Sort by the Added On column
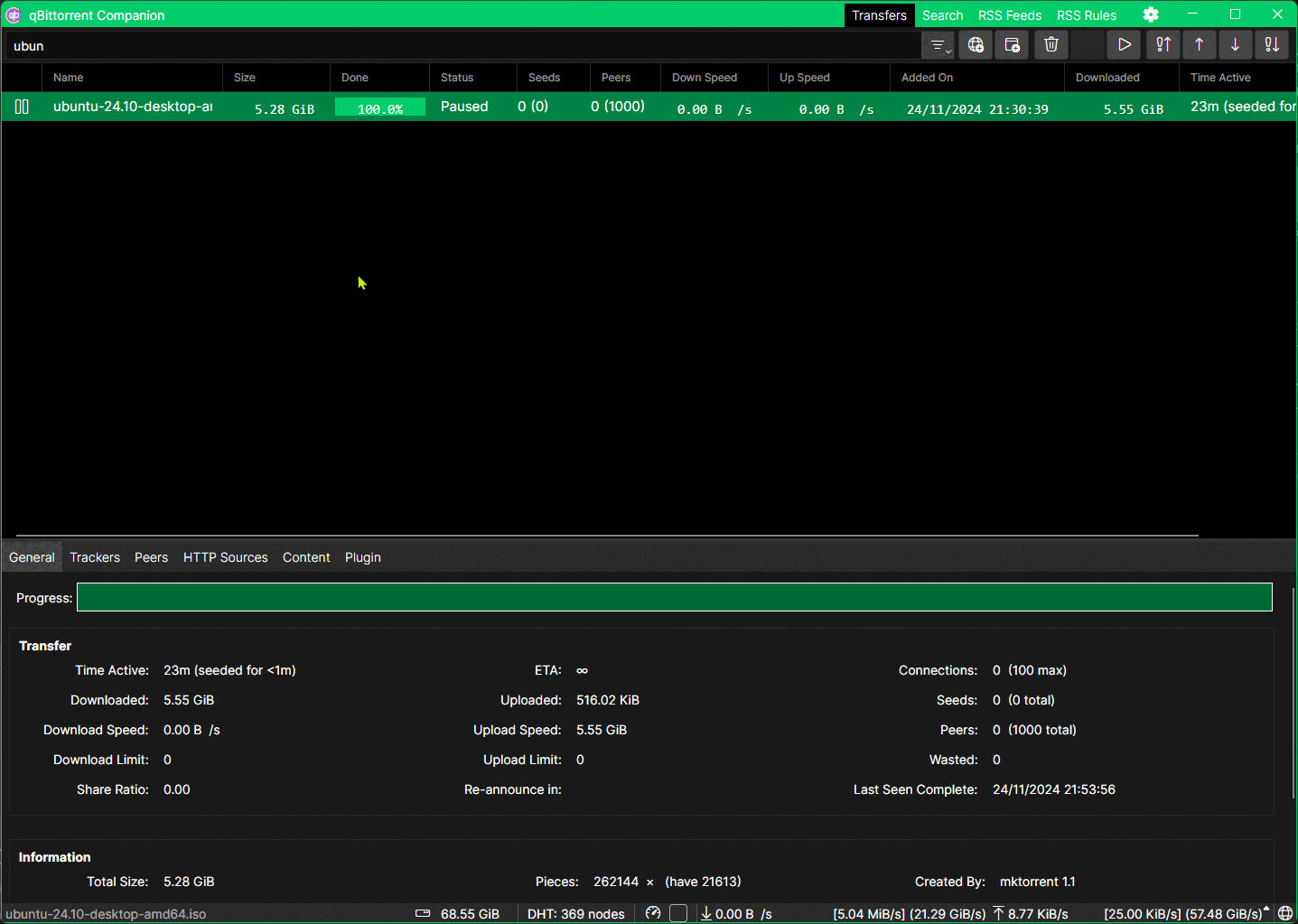 [976, 78]
